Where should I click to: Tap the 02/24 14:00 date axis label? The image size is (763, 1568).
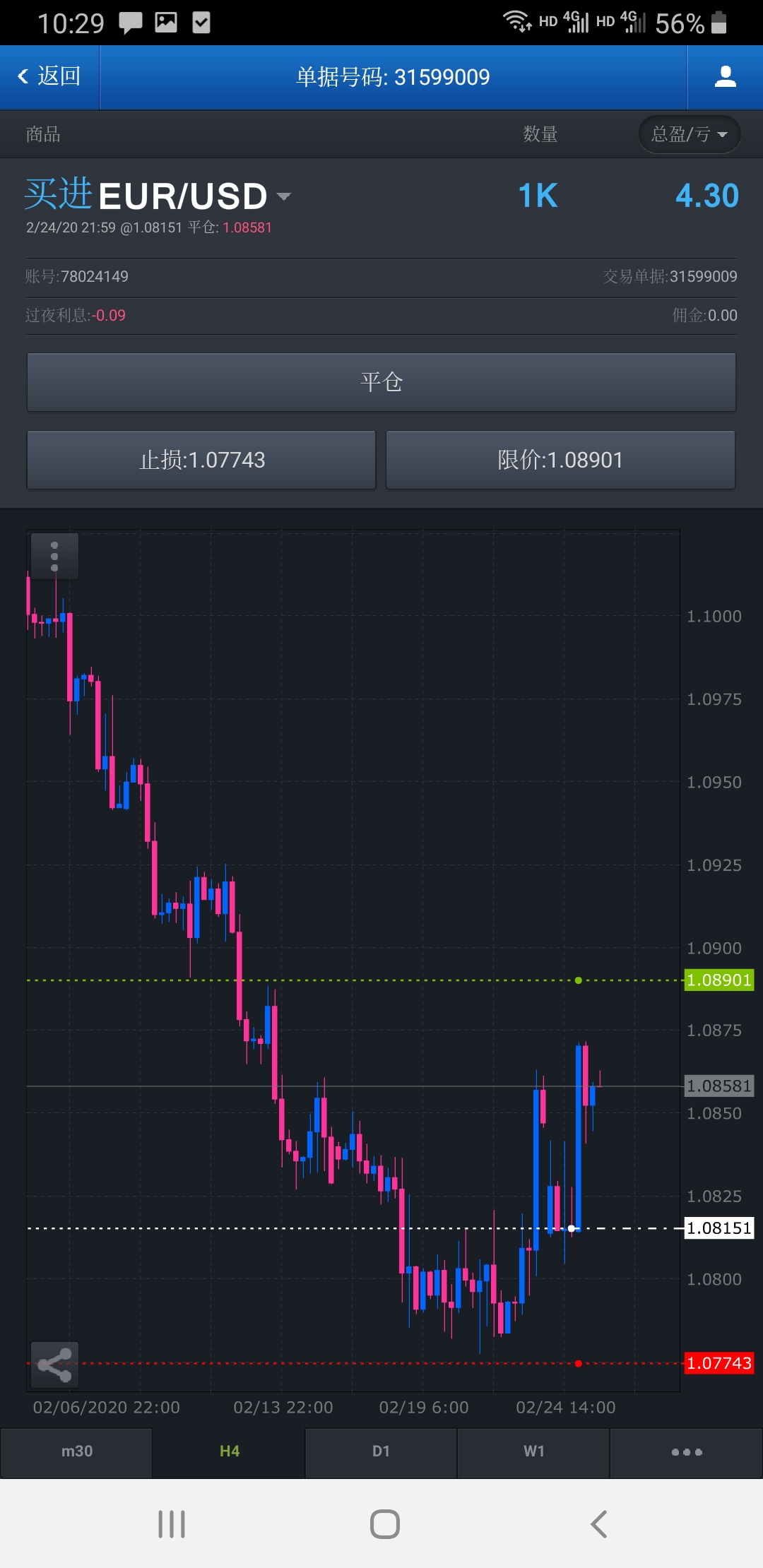(x=566, y=1407)
